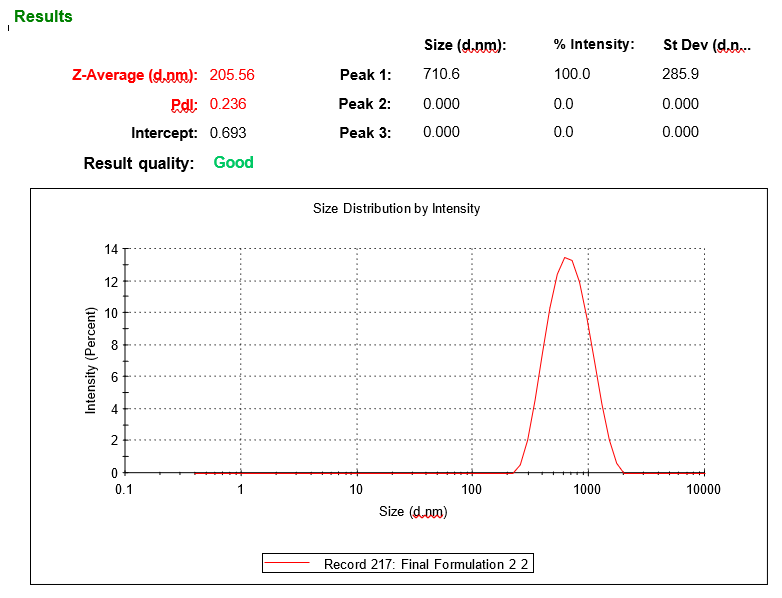Click the Peak 1 row label
Image resolution: width=782 pixels, height=598 pixels.
click(x=365, y=75)
